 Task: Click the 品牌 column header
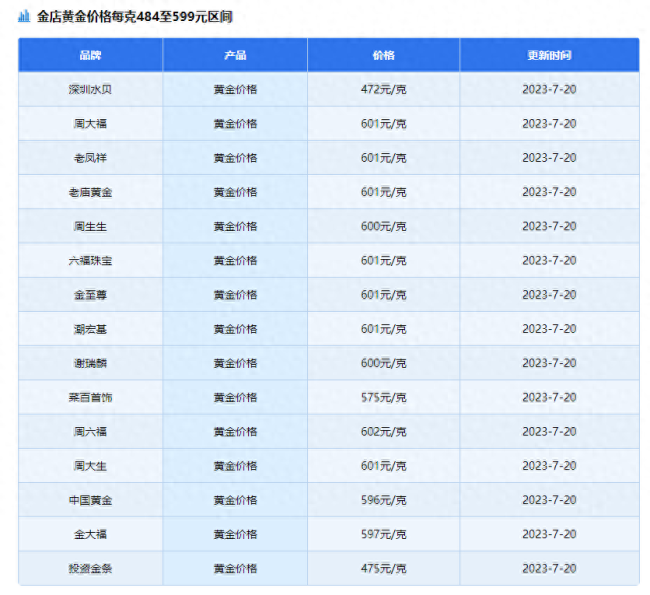pos(90,55)
